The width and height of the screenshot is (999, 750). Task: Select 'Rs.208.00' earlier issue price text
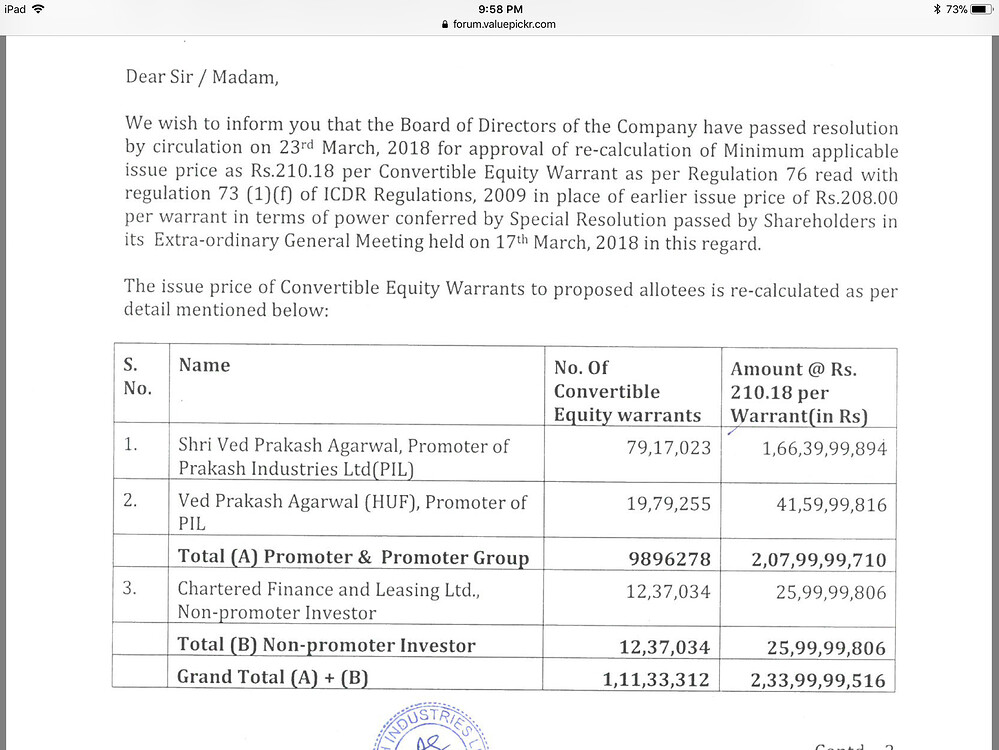point(856,198)
